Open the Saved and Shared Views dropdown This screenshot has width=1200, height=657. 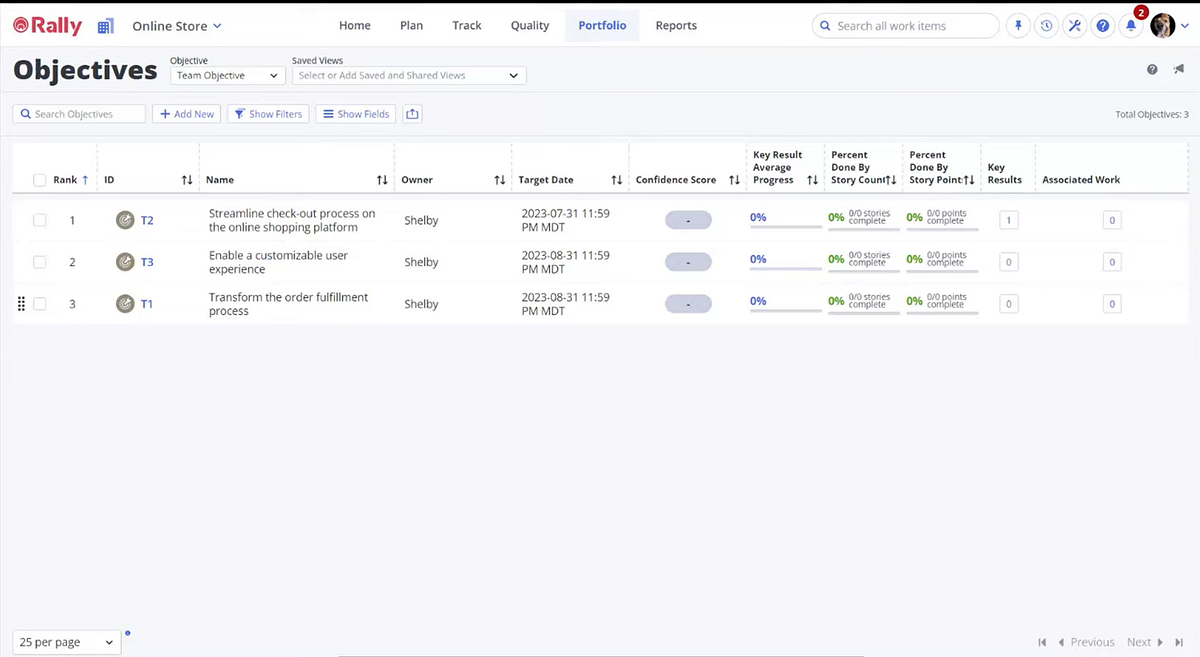pos(408,75)
